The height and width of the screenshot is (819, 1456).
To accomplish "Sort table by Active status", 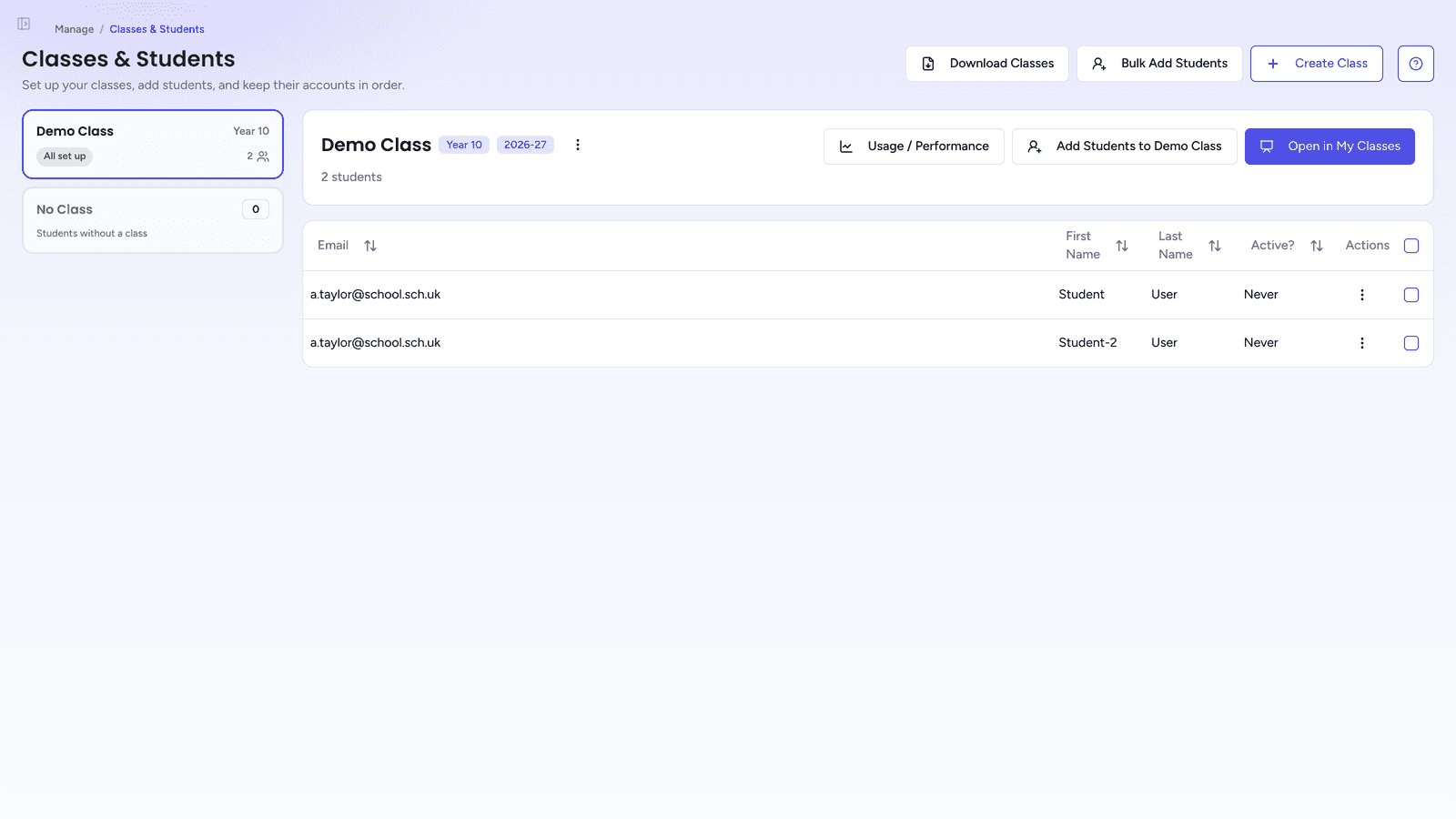I will click(x=1317, y=246).
